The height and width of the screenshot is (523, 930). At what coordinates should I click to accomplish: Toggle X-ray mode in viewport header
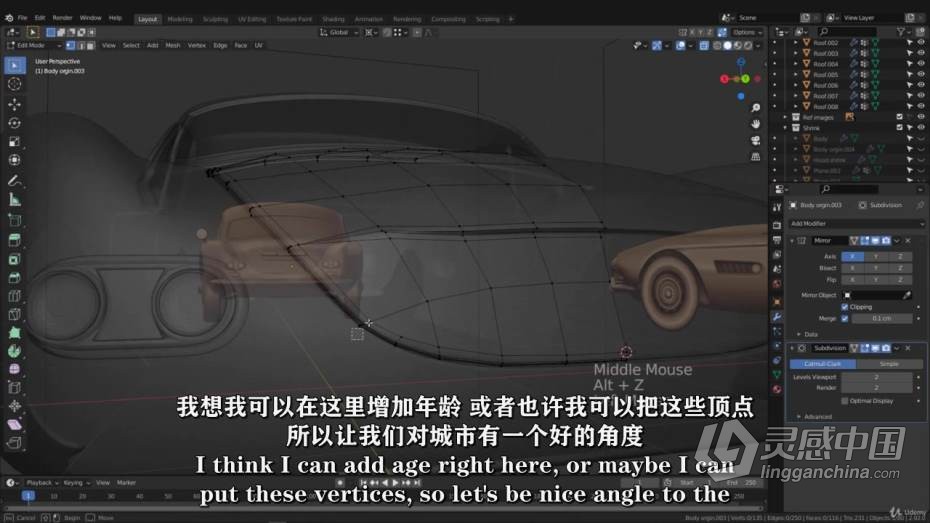coord(703,46)
